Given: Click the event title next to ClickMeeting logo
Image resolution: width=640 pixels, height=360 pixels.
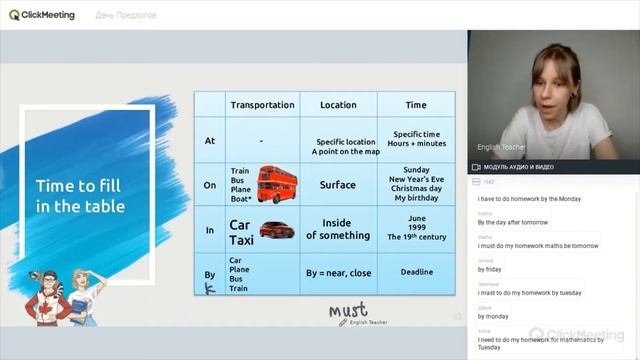Looking at the screenshot, I should 126,15.
